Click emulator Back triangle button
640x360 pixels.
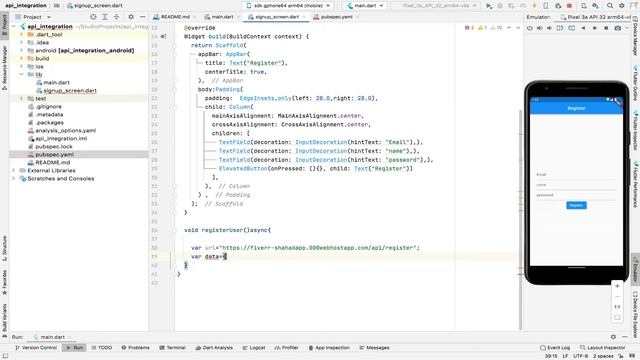(x=583, y=28)
